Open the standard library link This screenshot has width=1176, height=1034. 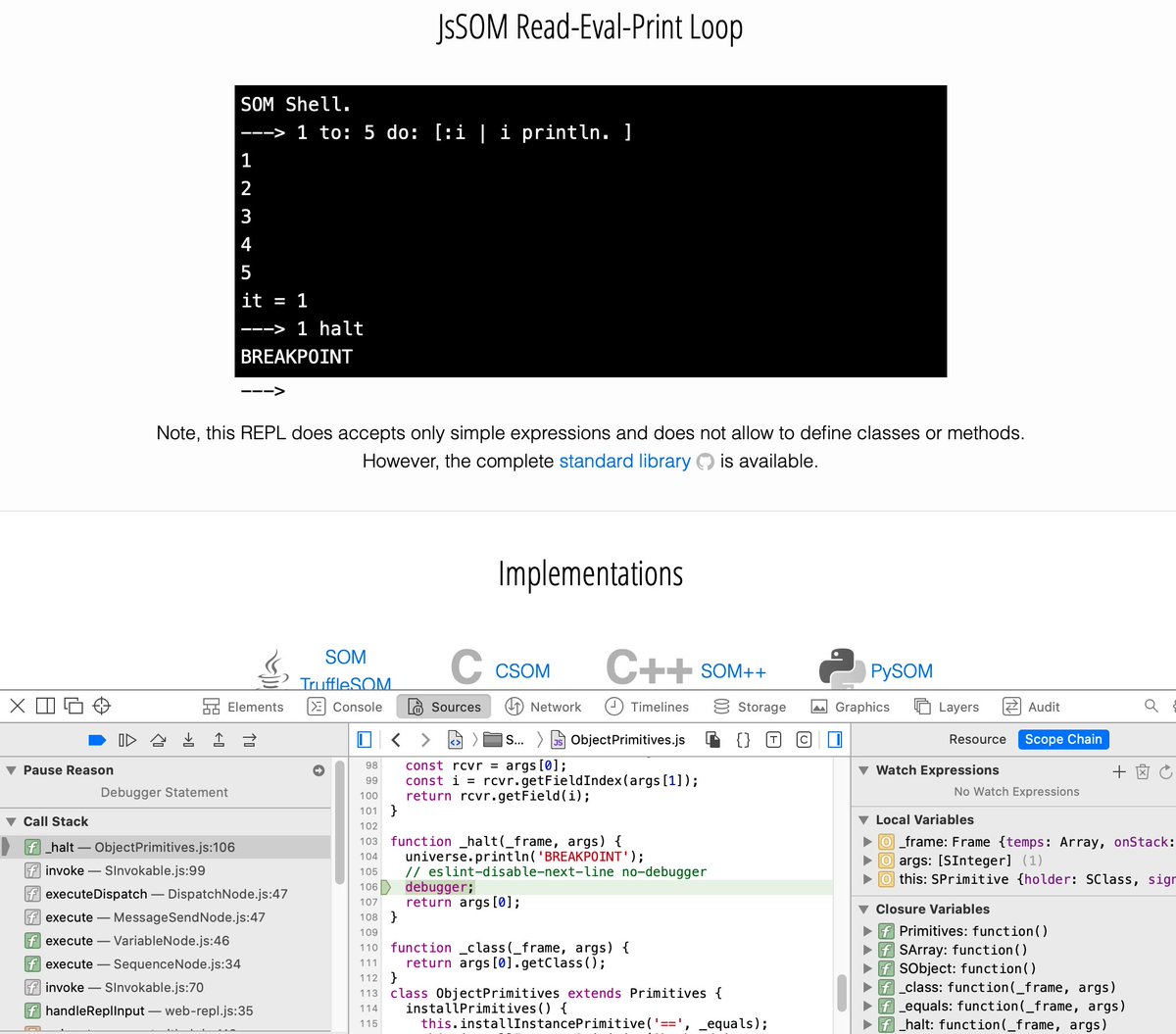point(624,461)
